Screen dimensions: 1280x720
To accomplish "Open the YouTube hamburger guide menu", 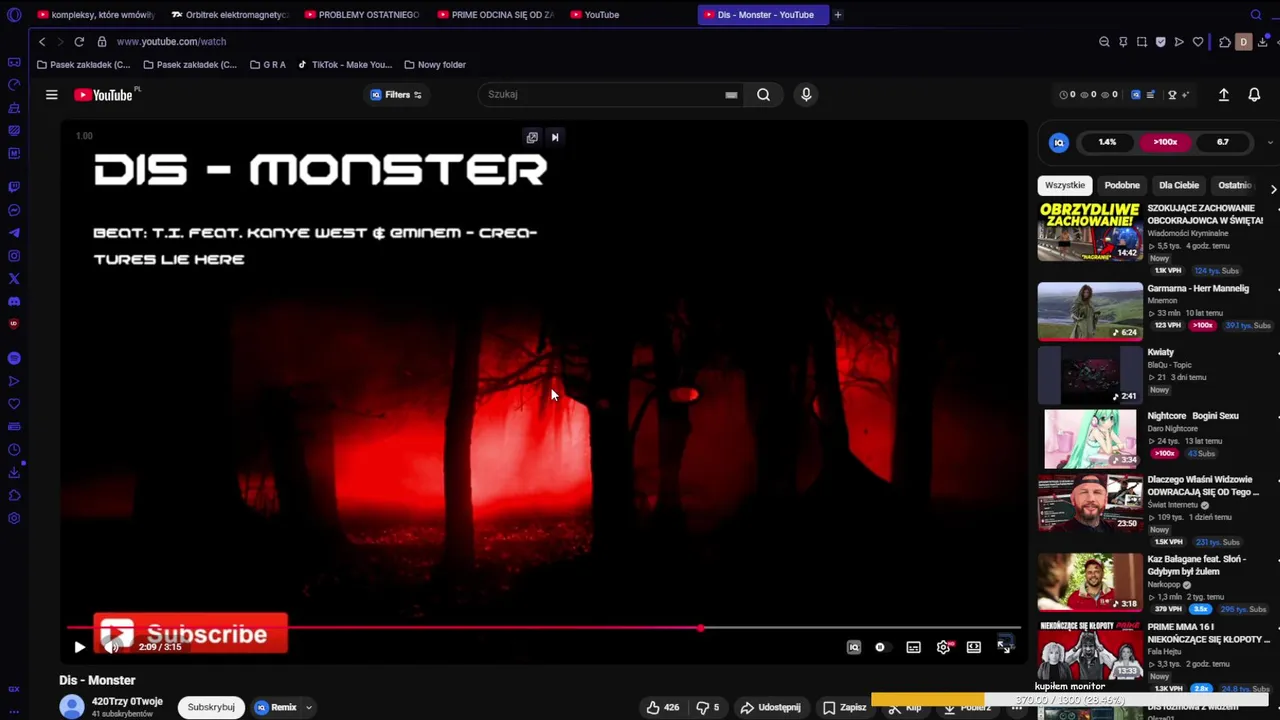I will tap(51, 95).
